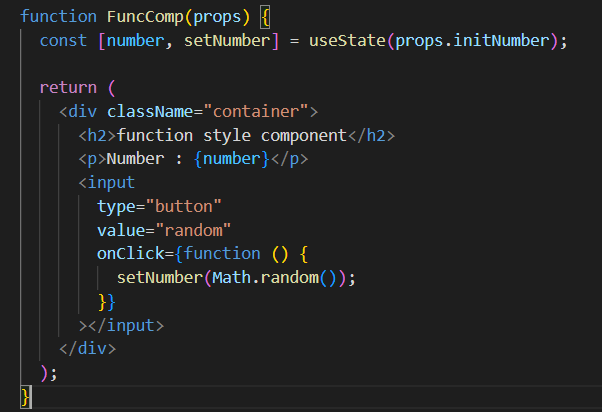Click the random method after Math
The image size is (602, 412).
click(x=290, y=278)
